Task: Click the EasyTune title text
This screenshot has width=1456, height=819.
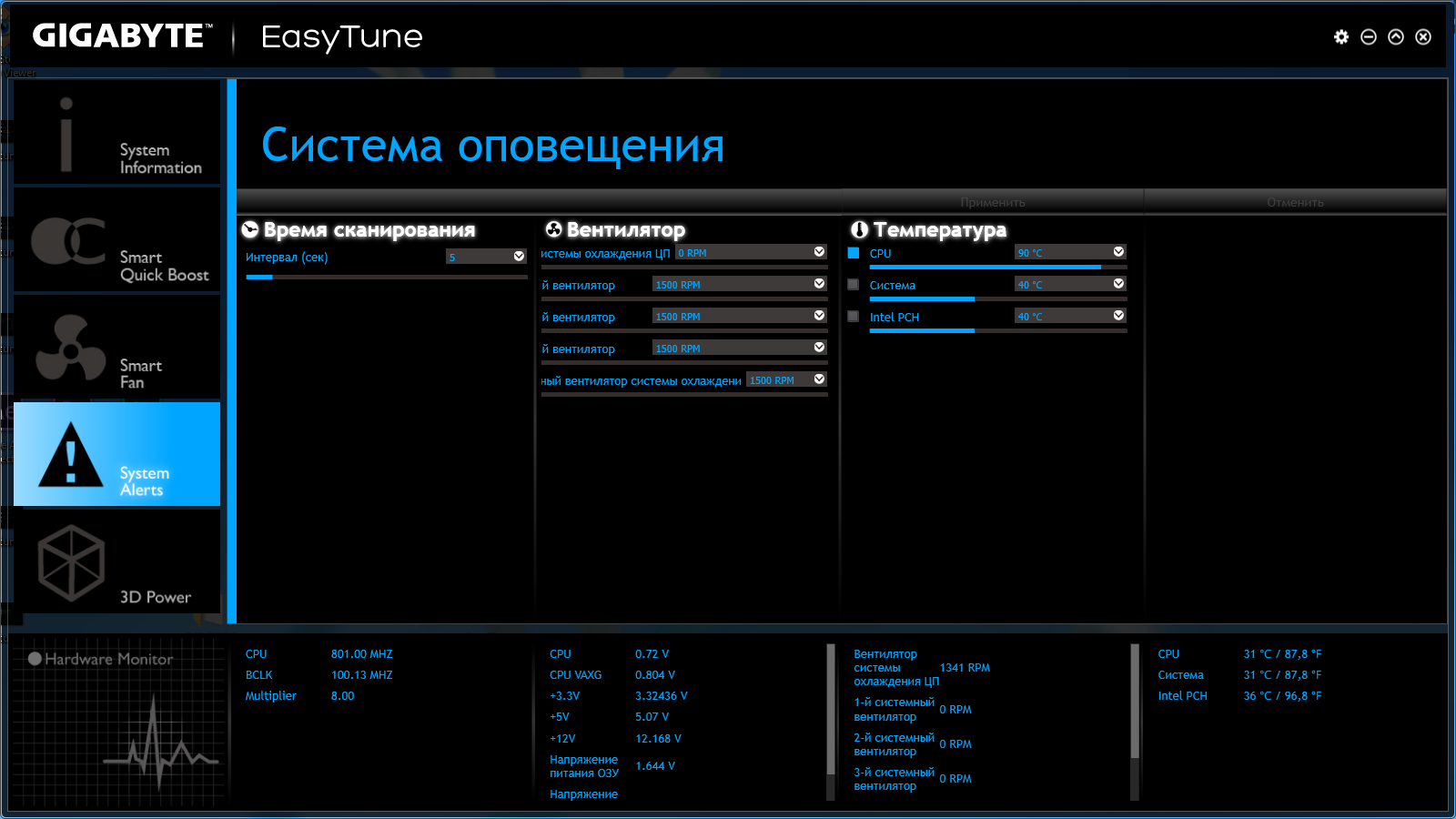Action: tap(342, 37)
